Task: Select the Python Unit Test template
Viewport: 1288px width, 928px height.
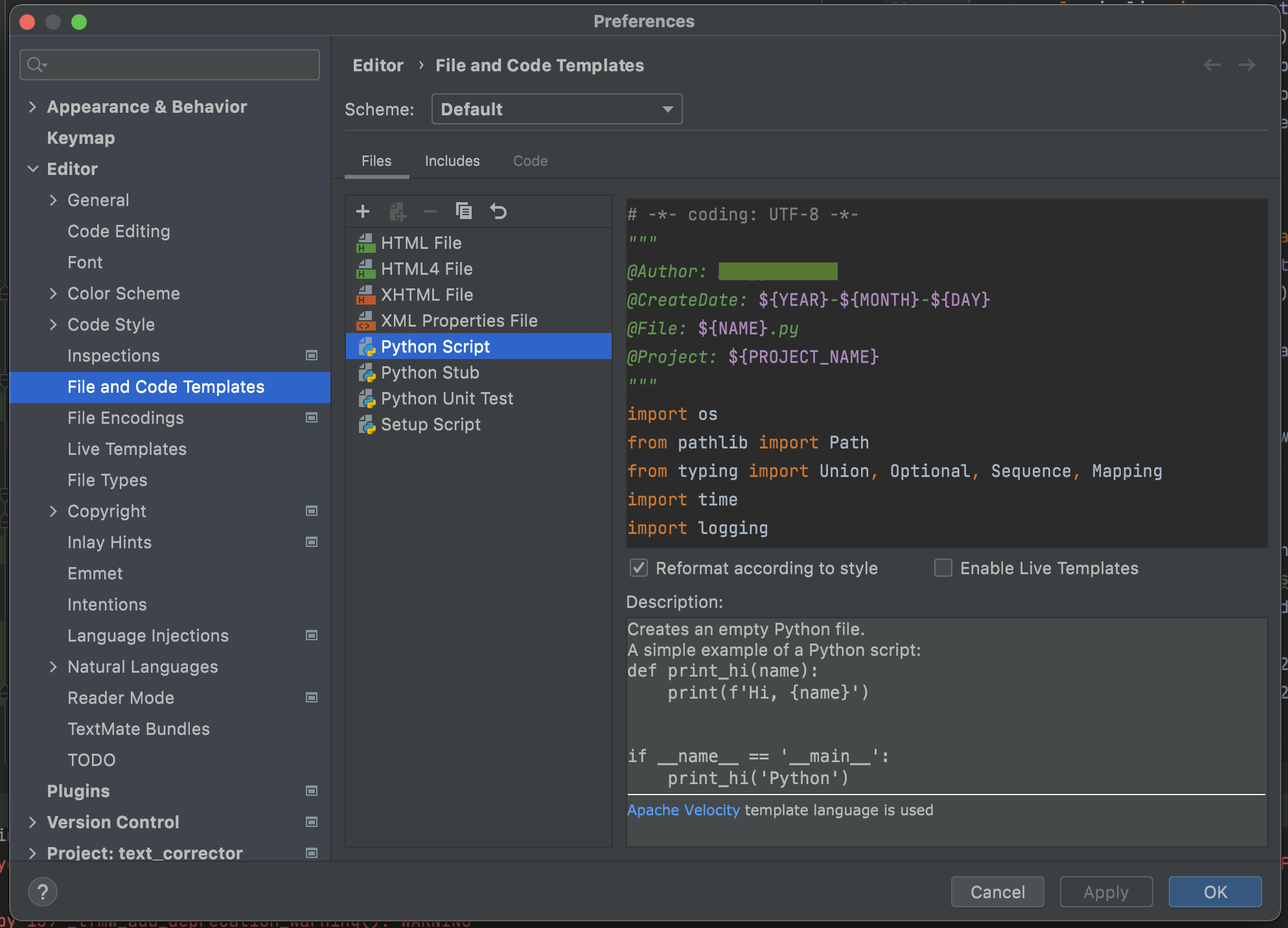Action: 447,399
